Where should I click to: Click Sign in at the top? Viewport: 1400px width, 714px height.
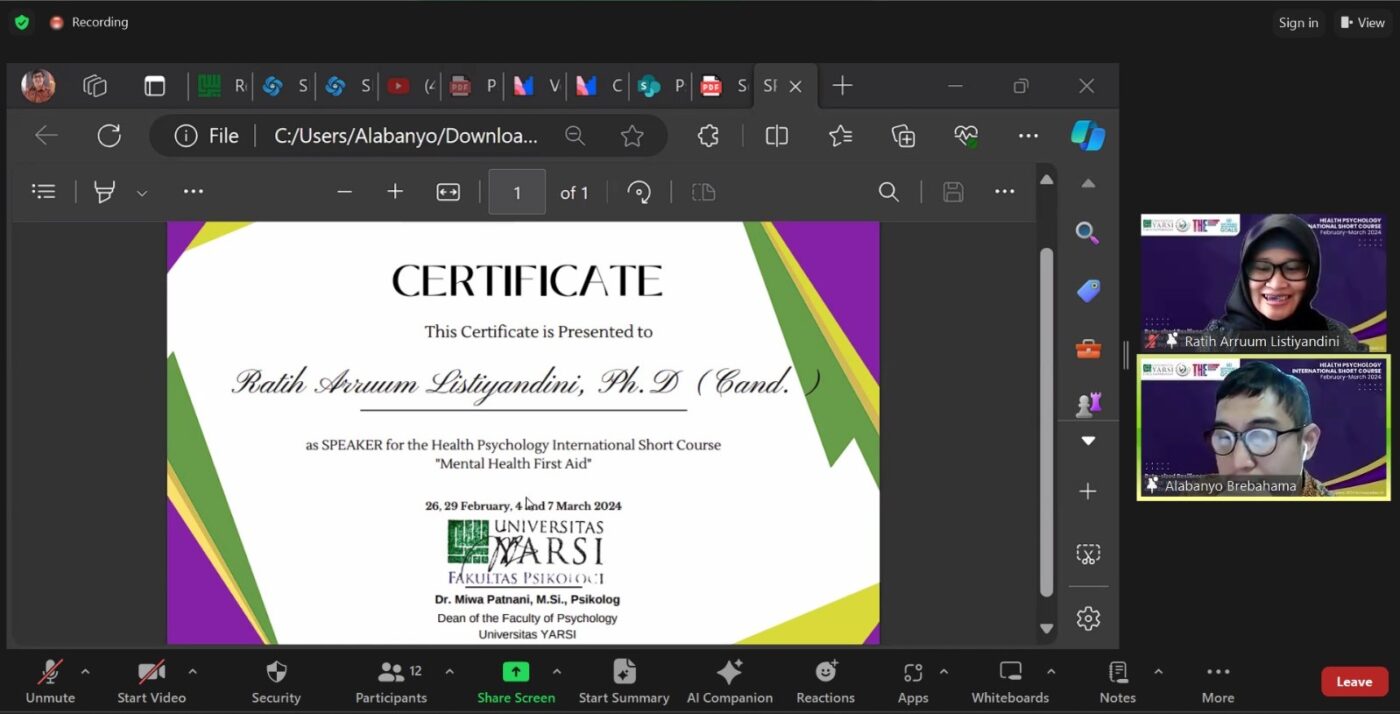click(x=1298, y=22)
